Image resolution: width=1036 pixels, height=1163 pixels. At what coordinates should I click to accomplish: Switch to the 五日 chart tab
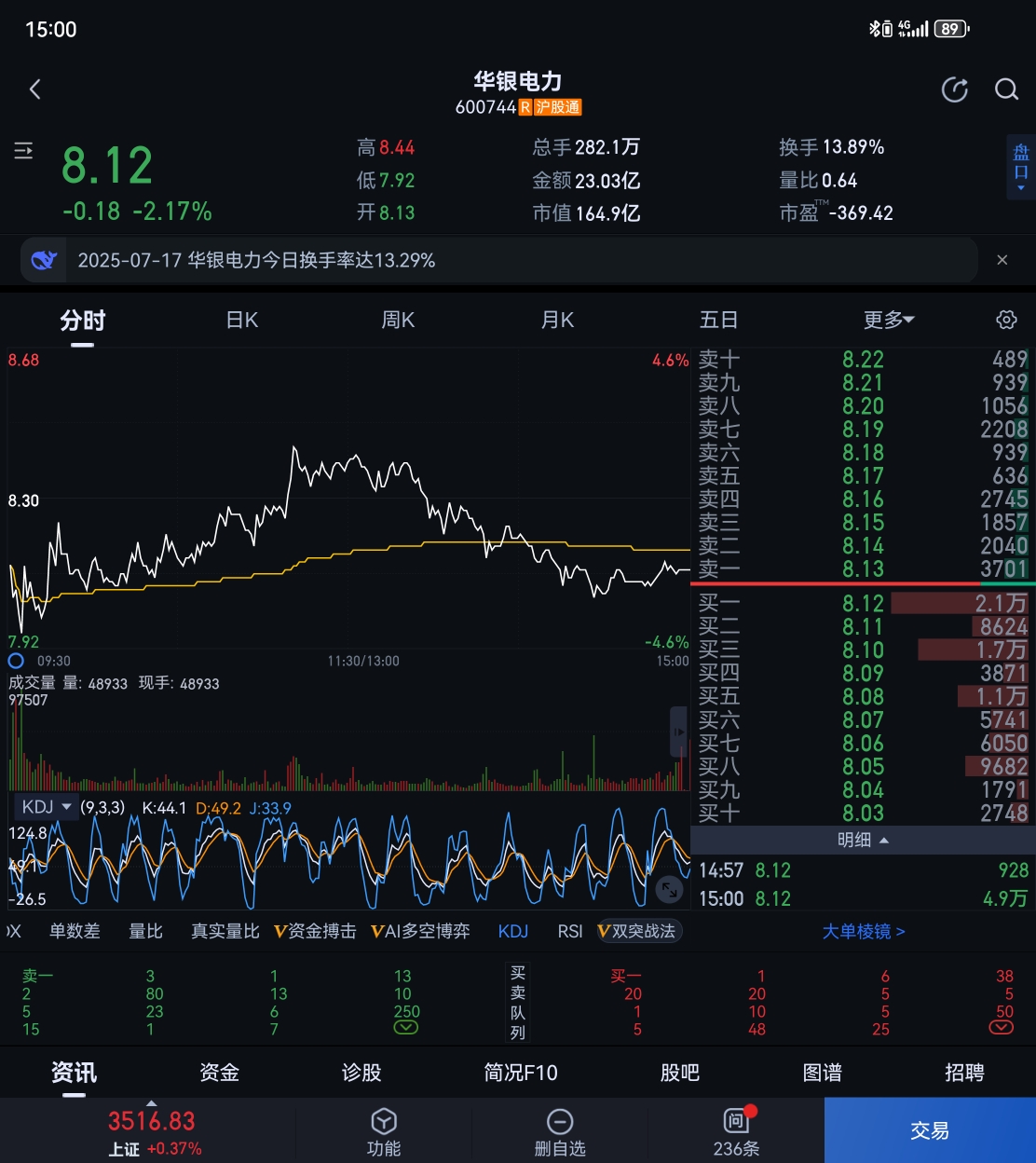coord(718,321)
